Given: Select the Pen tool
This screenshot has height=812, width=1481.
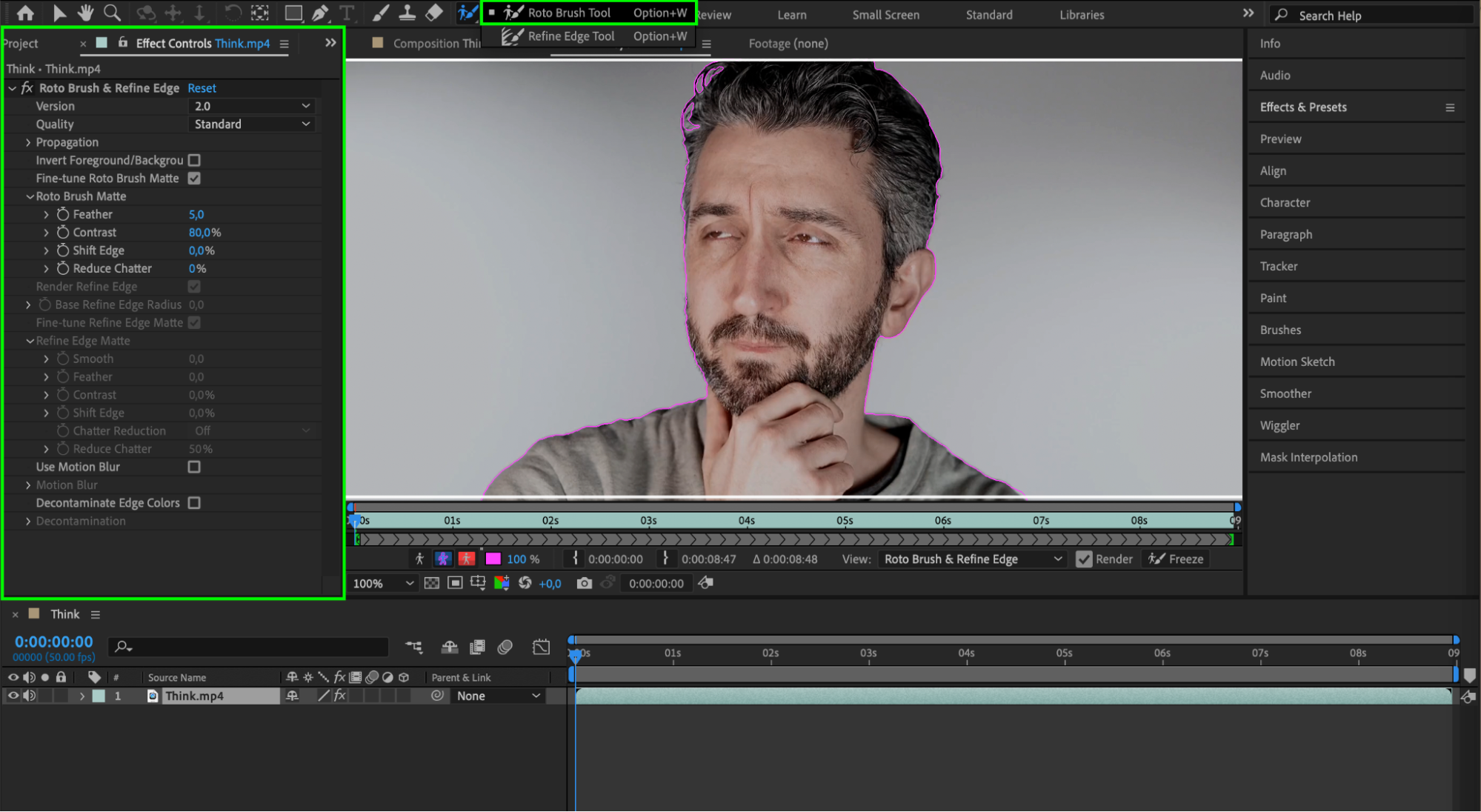Looking at the screenshot, I should click(x=320, y=13).
